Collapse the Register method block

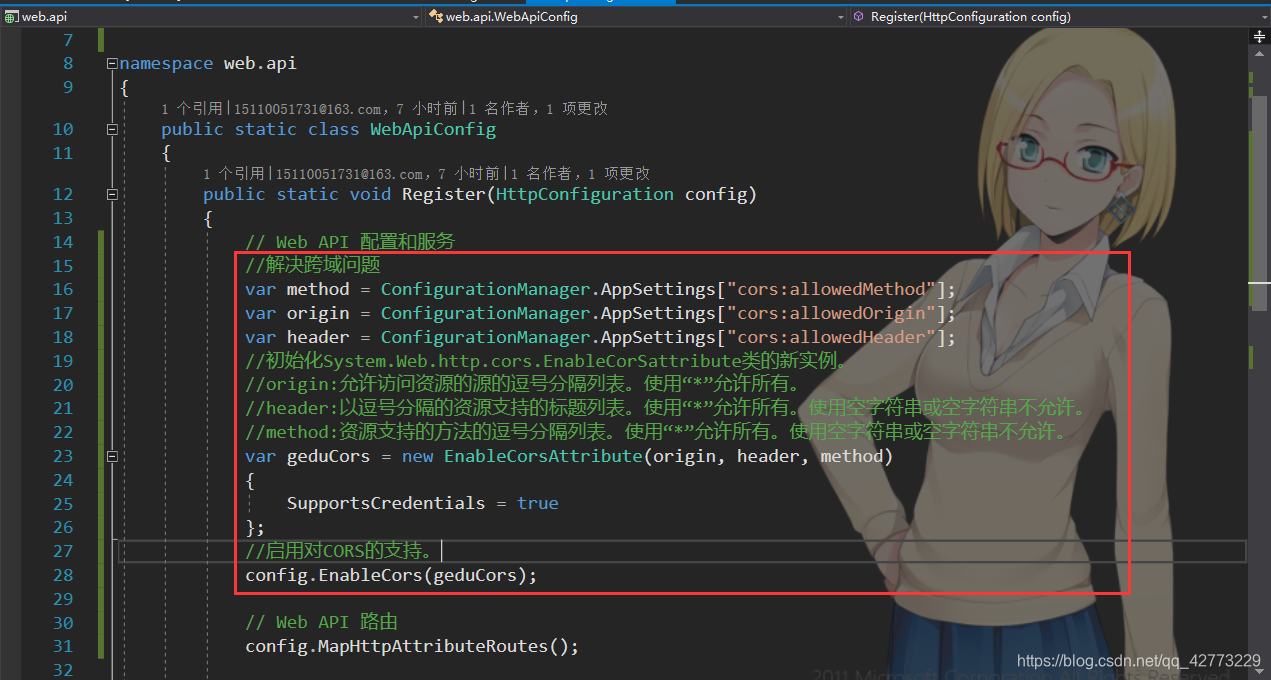(112, 194)
